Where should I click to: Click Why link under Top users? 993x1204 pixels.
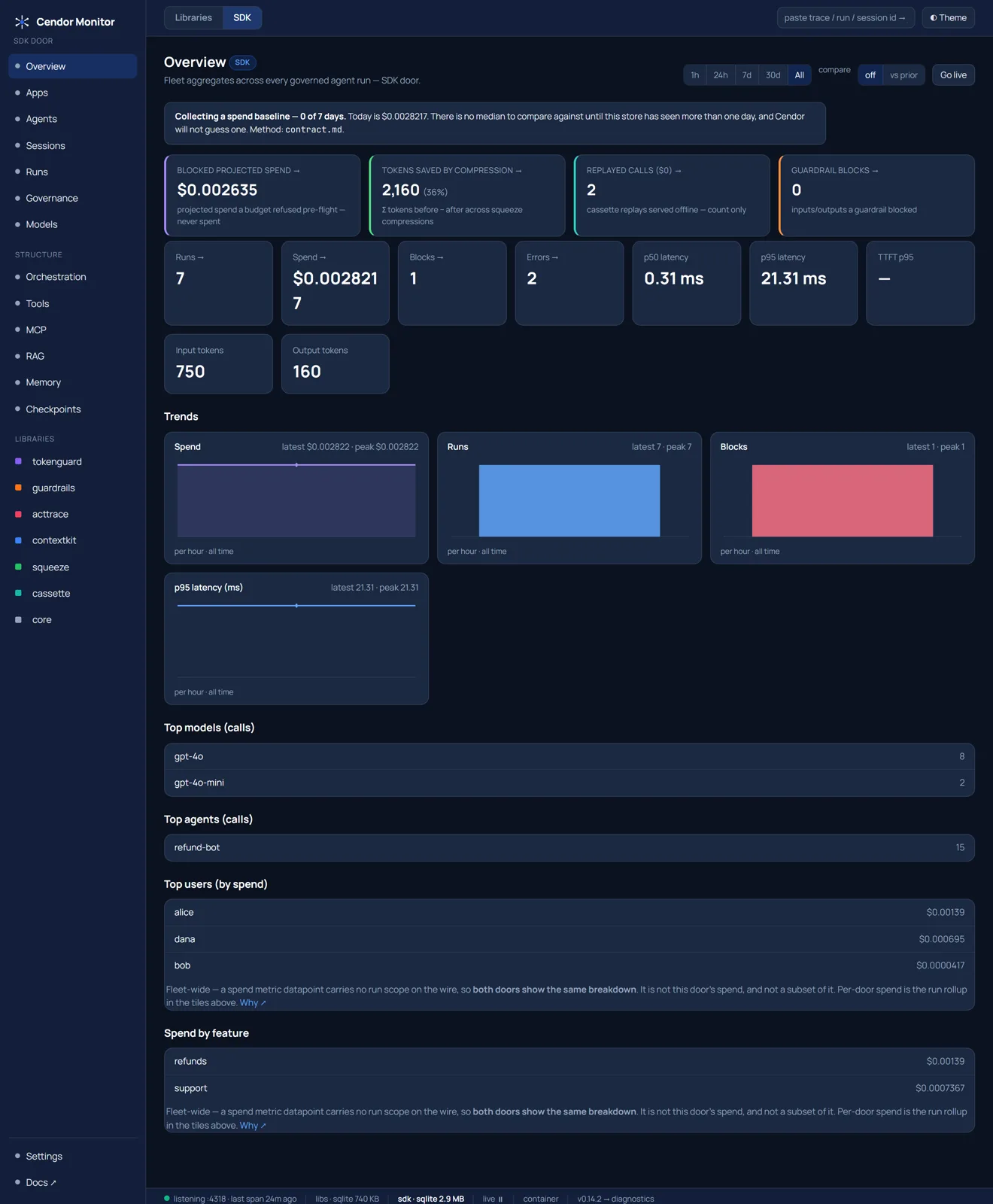tap(253, 1003)
